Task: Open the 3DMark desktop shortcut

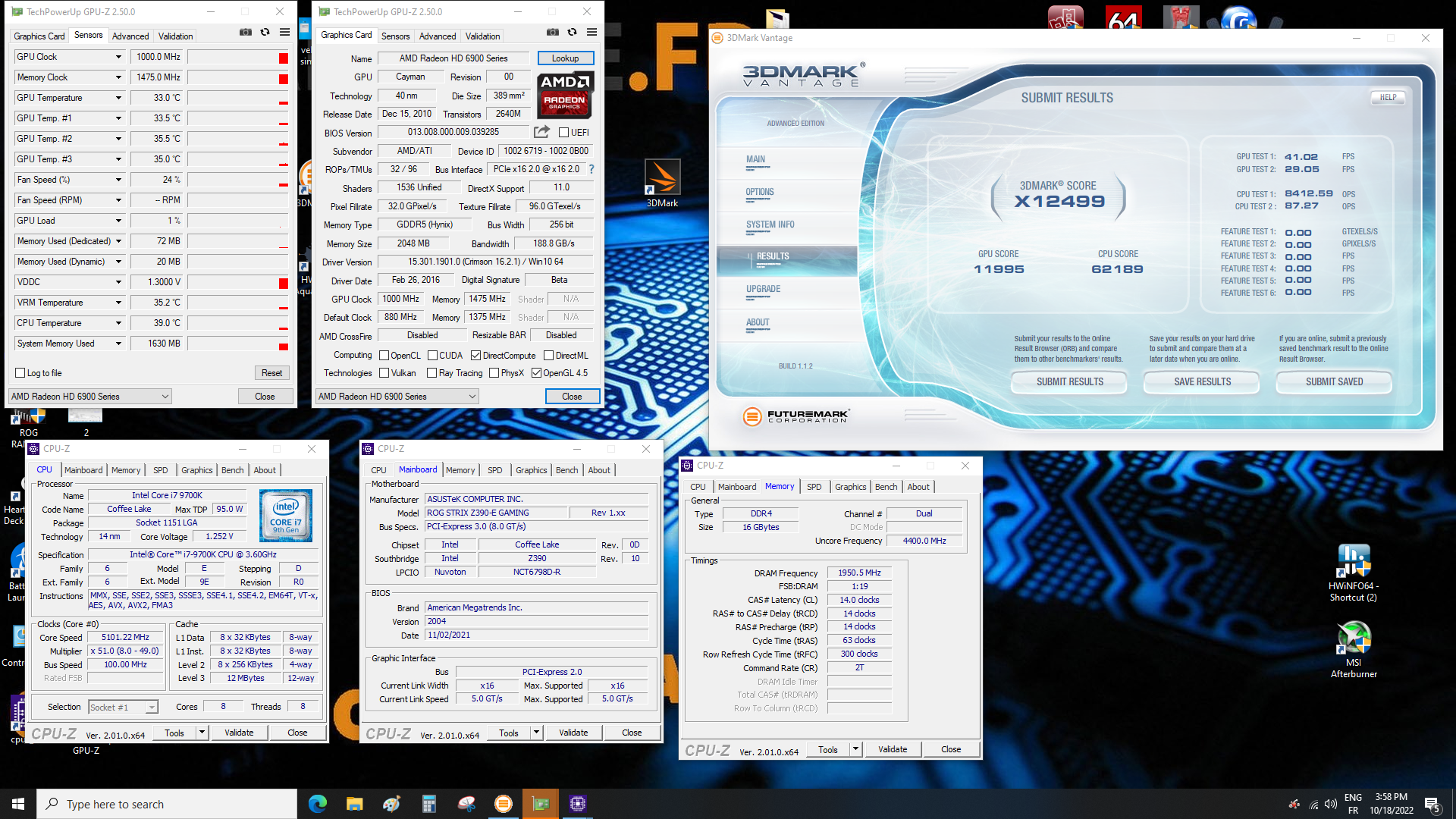Action: (662, 183)
